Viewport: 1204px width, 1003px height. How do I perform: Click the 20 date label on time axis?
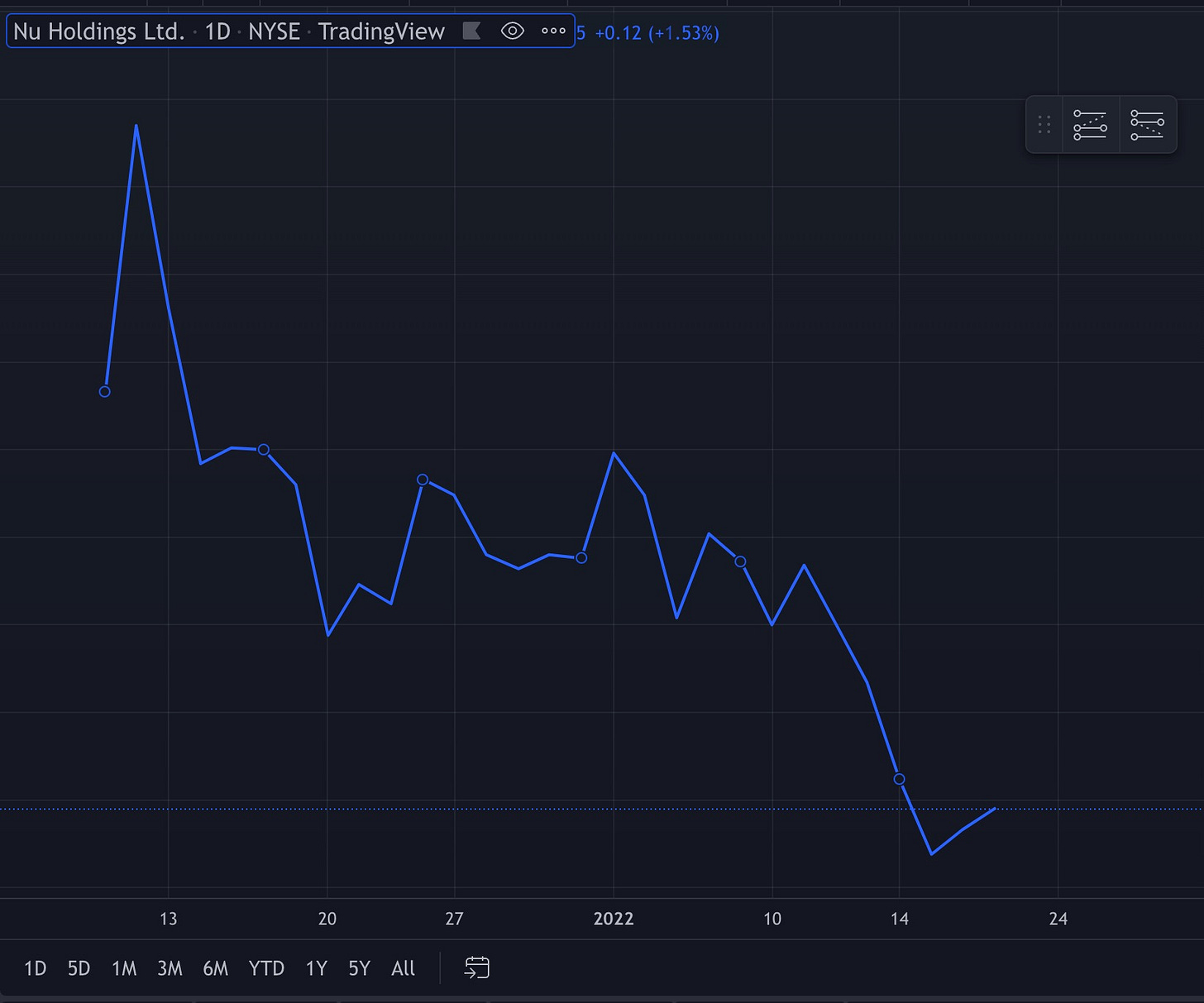point(327,919)
